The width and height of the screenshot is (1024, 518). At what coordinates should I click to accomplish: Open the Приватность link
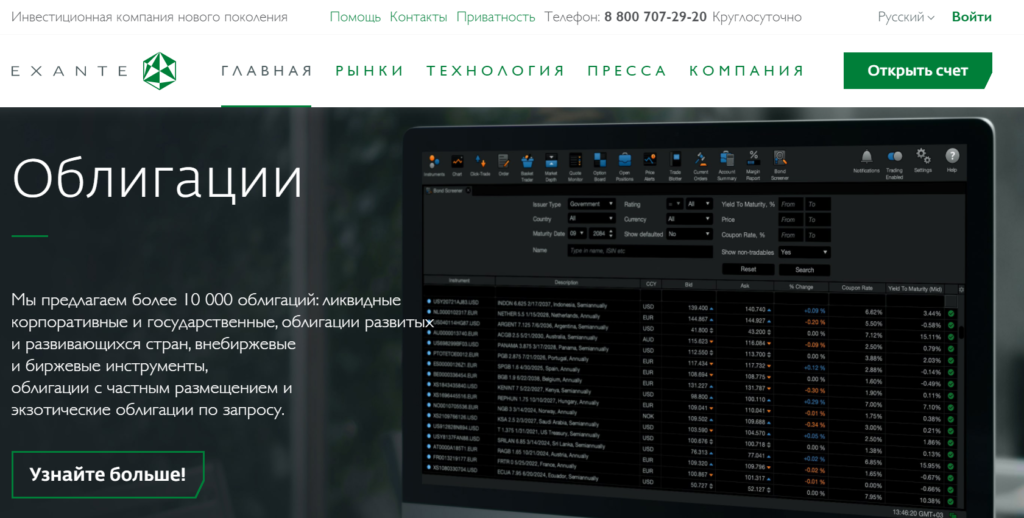(x=496, y=17)
